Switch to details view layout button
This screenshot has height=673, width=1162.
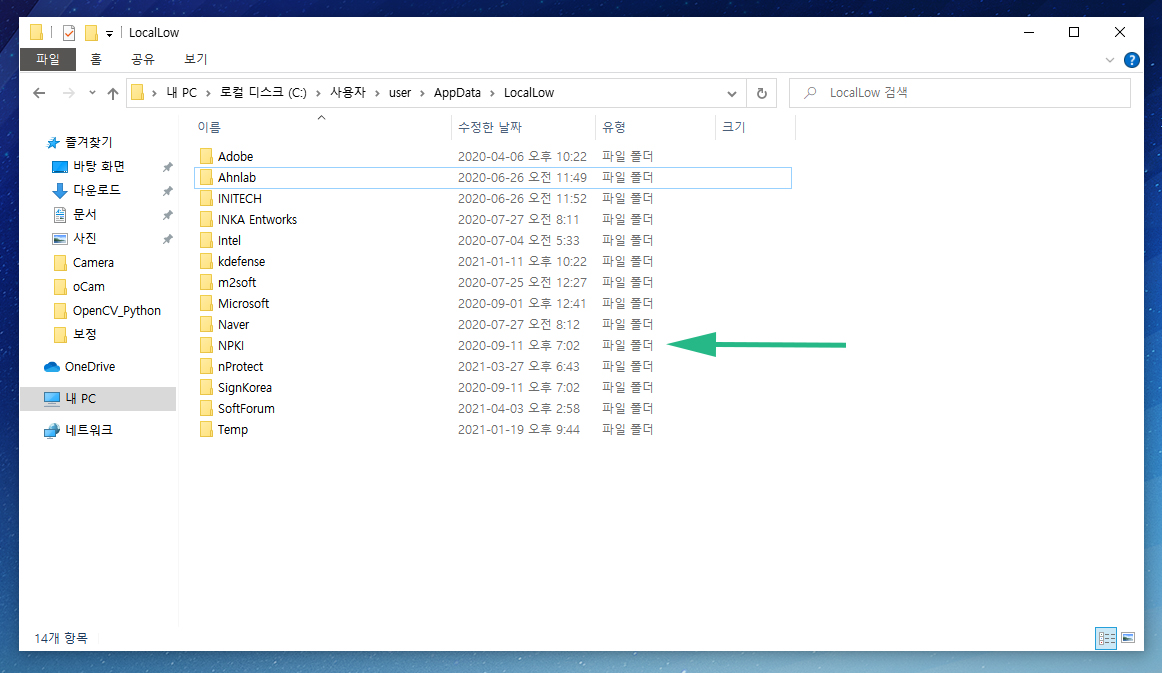(1106, 638)
